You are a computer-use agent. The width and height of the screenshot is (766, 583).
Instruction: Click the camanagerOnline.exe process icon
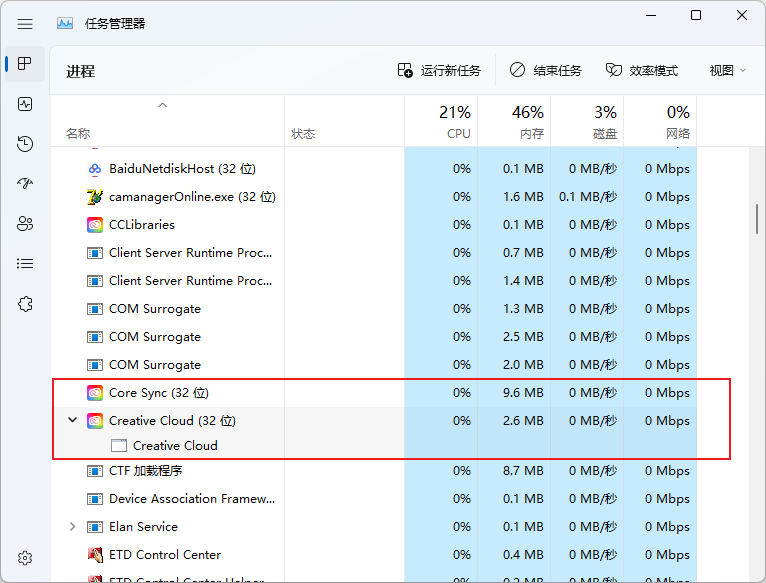[95, 197]
